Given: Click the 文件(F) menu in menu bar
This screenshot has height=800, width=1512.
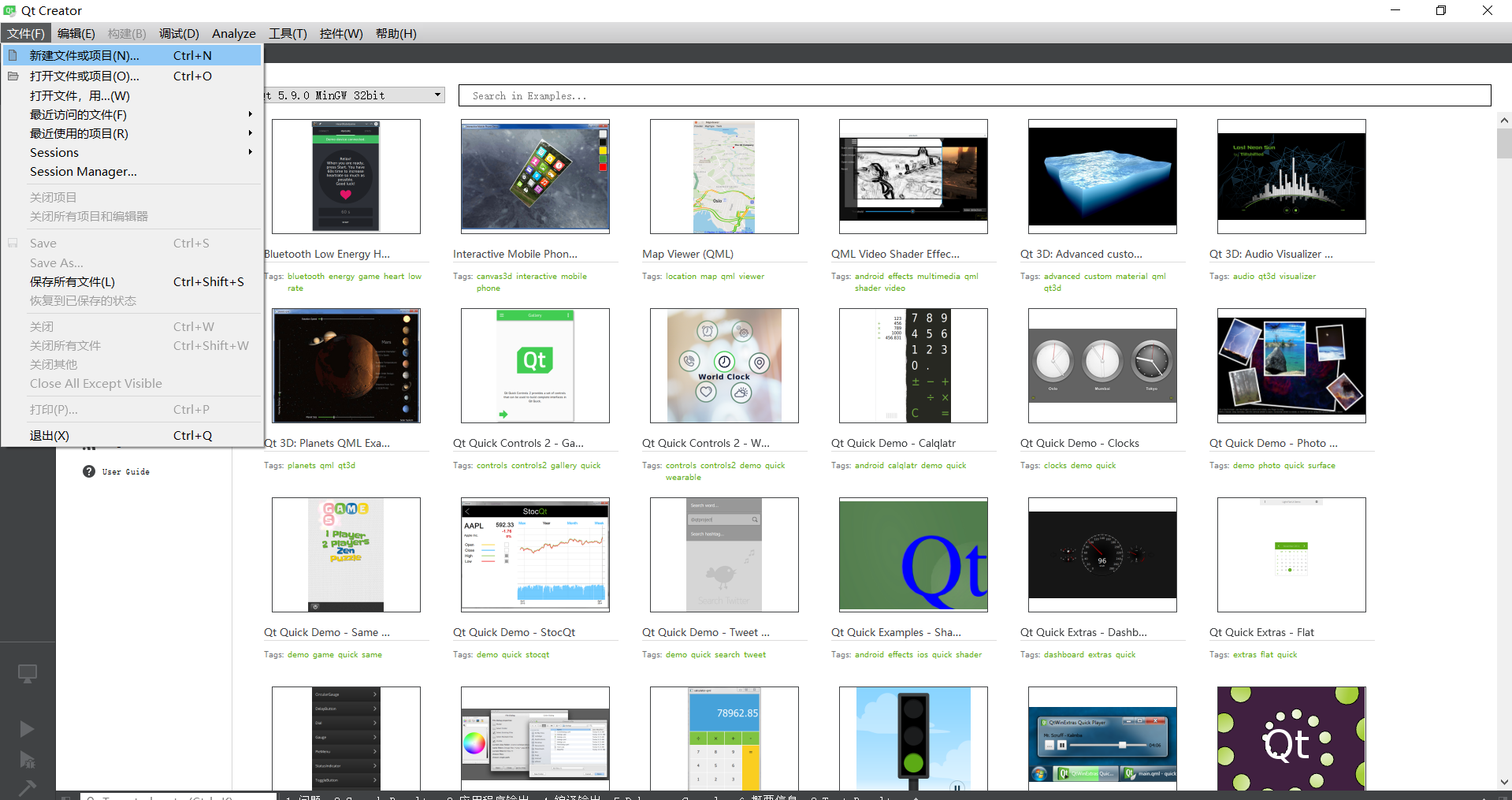Looking at the screenshot, I should coord(26,33).
